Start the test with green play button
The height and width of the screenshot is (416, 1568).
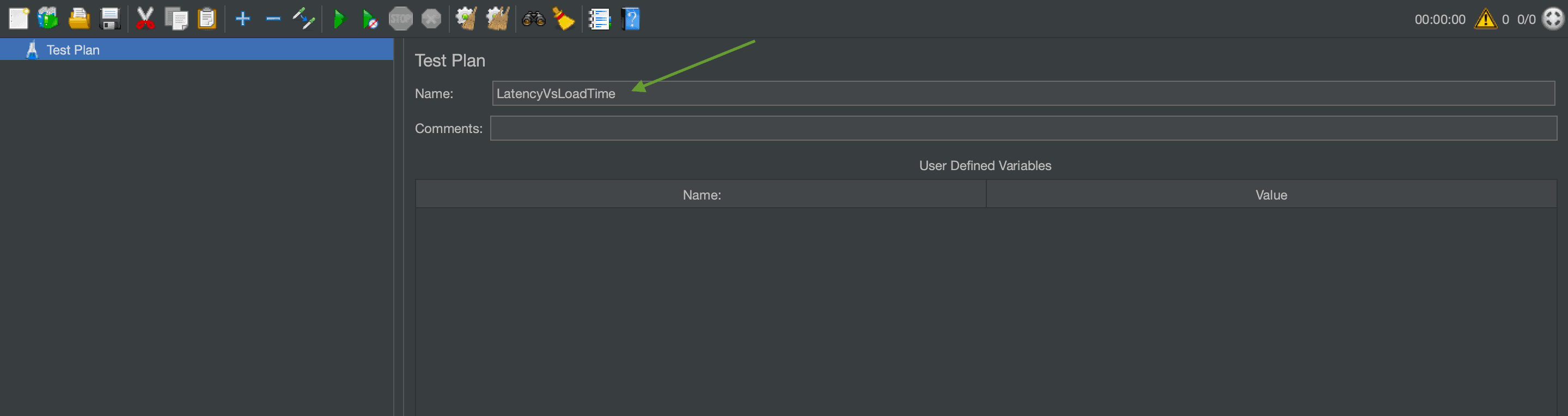(339, 19)
